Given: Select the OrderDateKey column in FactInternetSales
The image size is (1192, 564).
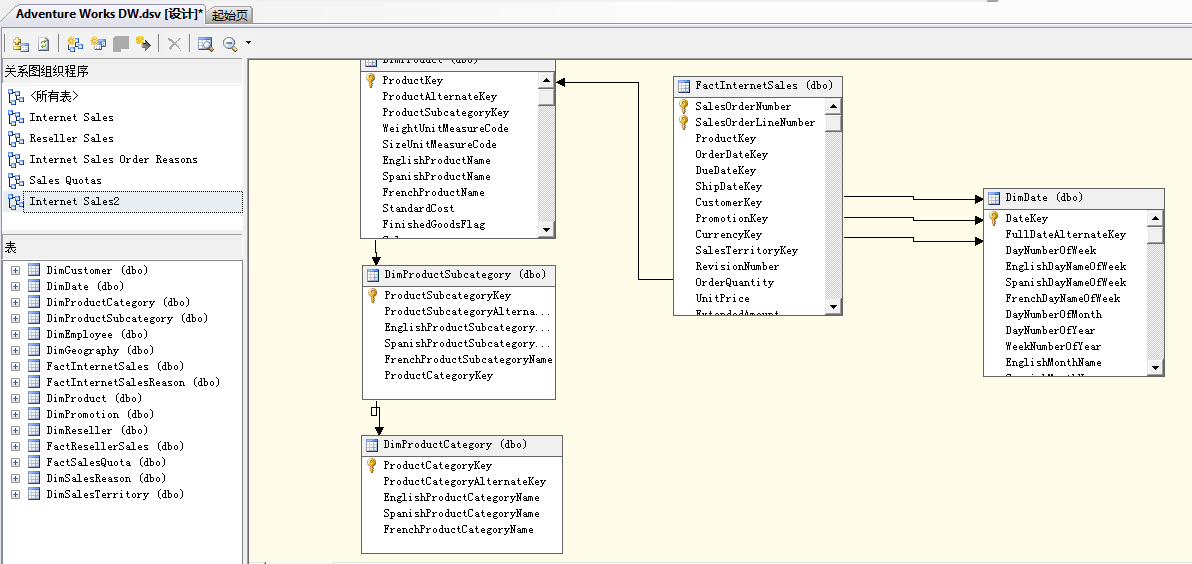Looking at the screenshot, I should point(731,154).
